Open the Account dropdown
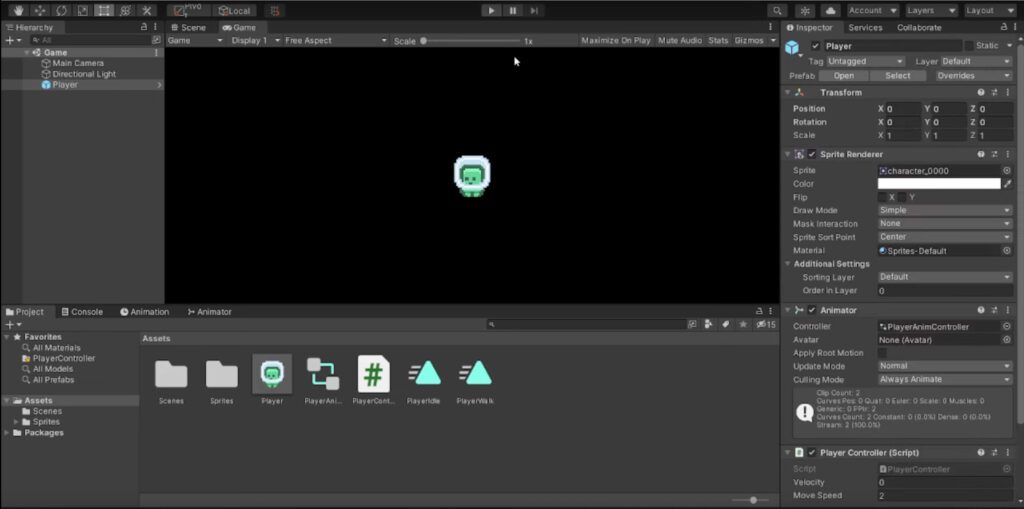The width and height of the screenshot is (1024, 509). 873,10
